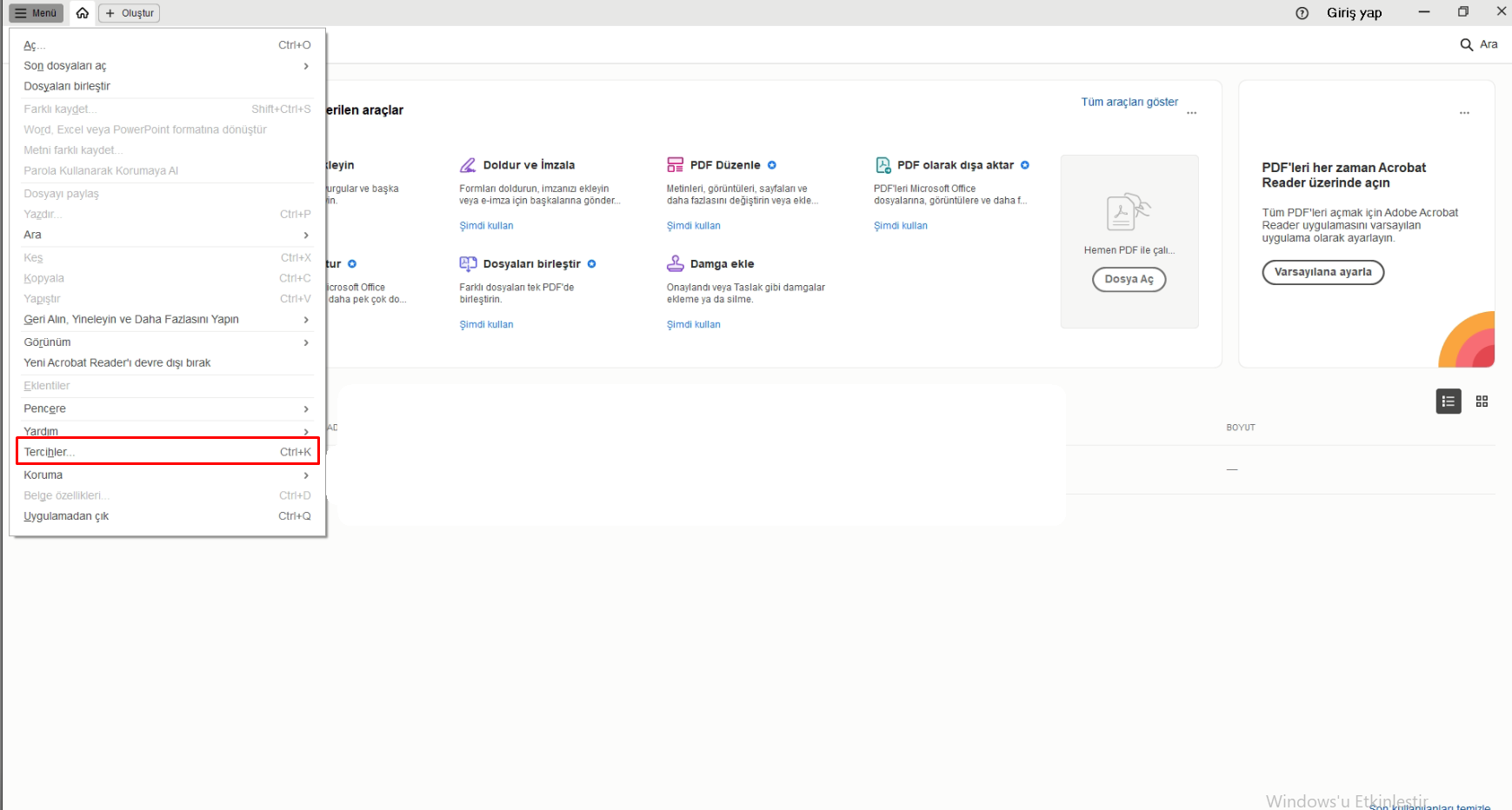Click Varsayılana ayarla button
The image size is (1512, 810).
1322,272
